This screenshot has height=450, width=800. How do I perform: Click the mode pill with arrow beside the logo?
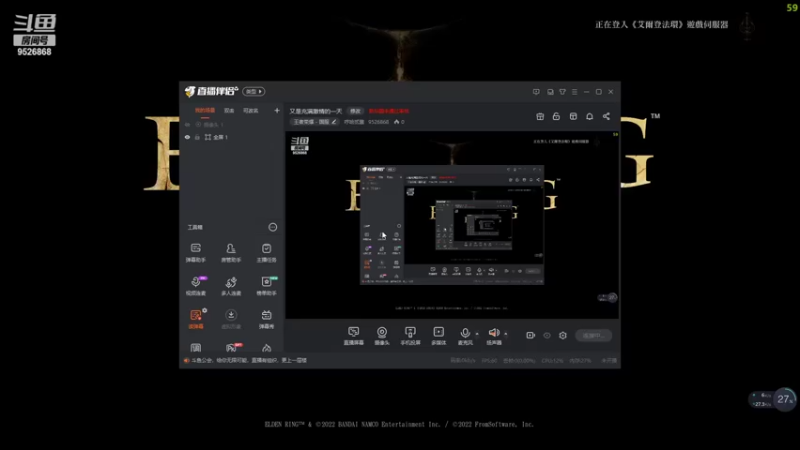click(x=254, y=91)
